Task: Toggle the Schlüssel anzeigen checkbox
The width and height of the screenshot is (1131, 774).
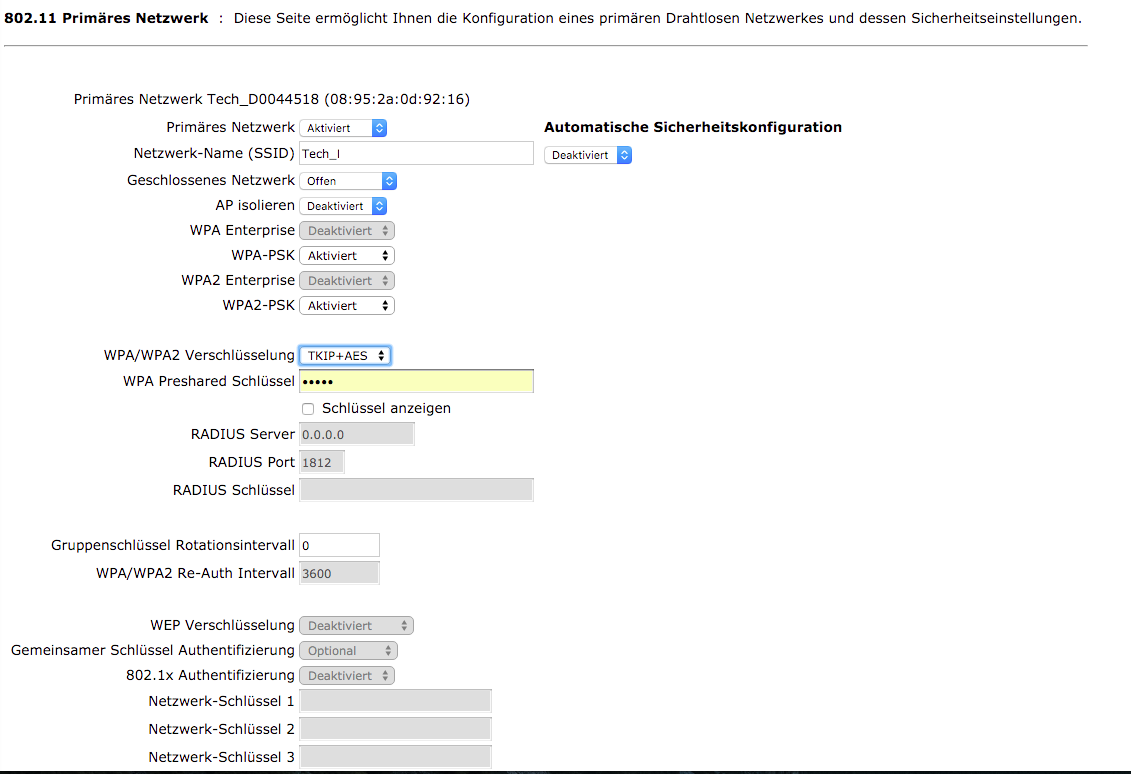Action: [x=308, y=409]
